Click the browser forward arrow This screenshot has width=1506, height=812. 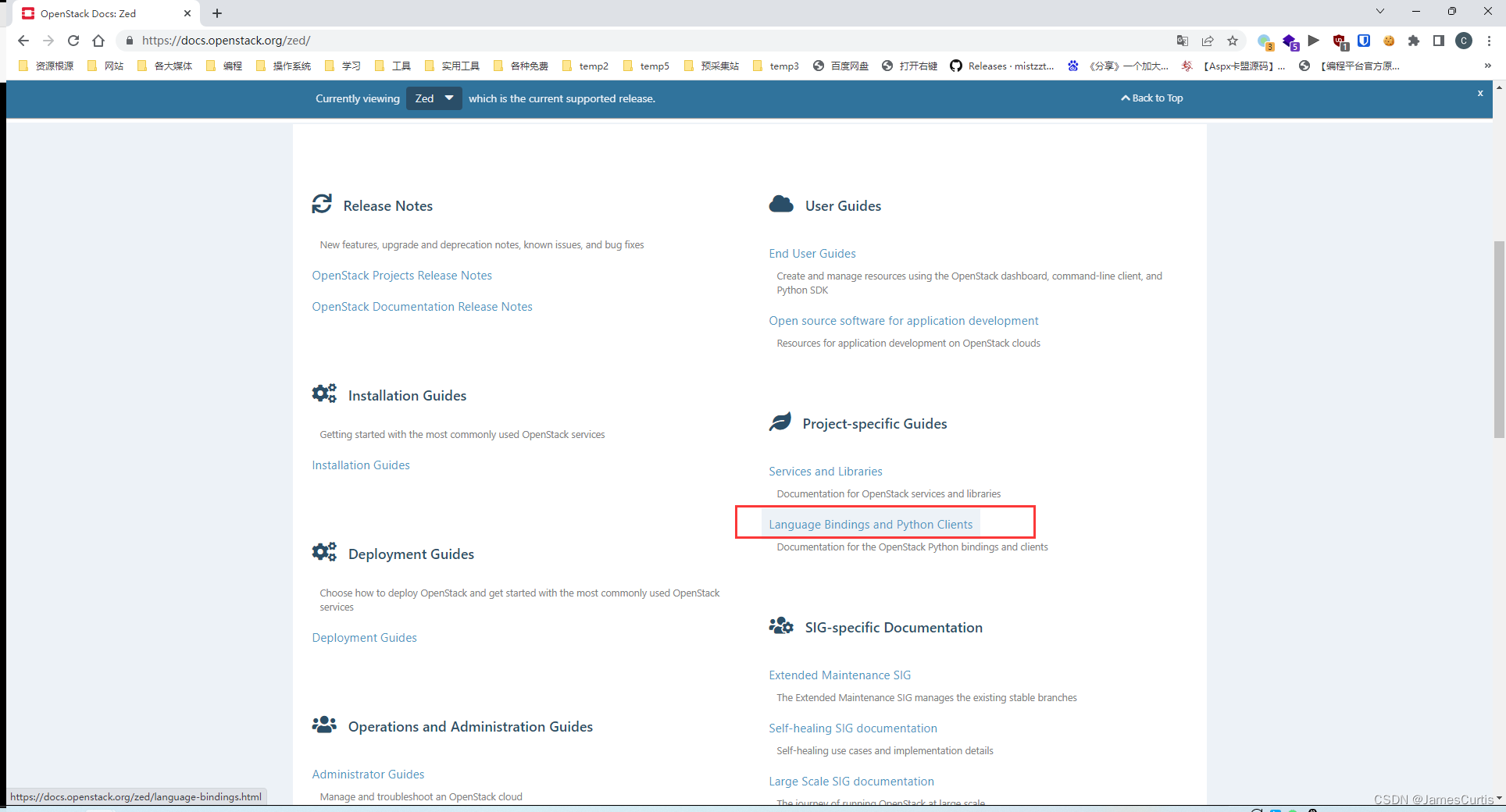(x=48, y=41)
